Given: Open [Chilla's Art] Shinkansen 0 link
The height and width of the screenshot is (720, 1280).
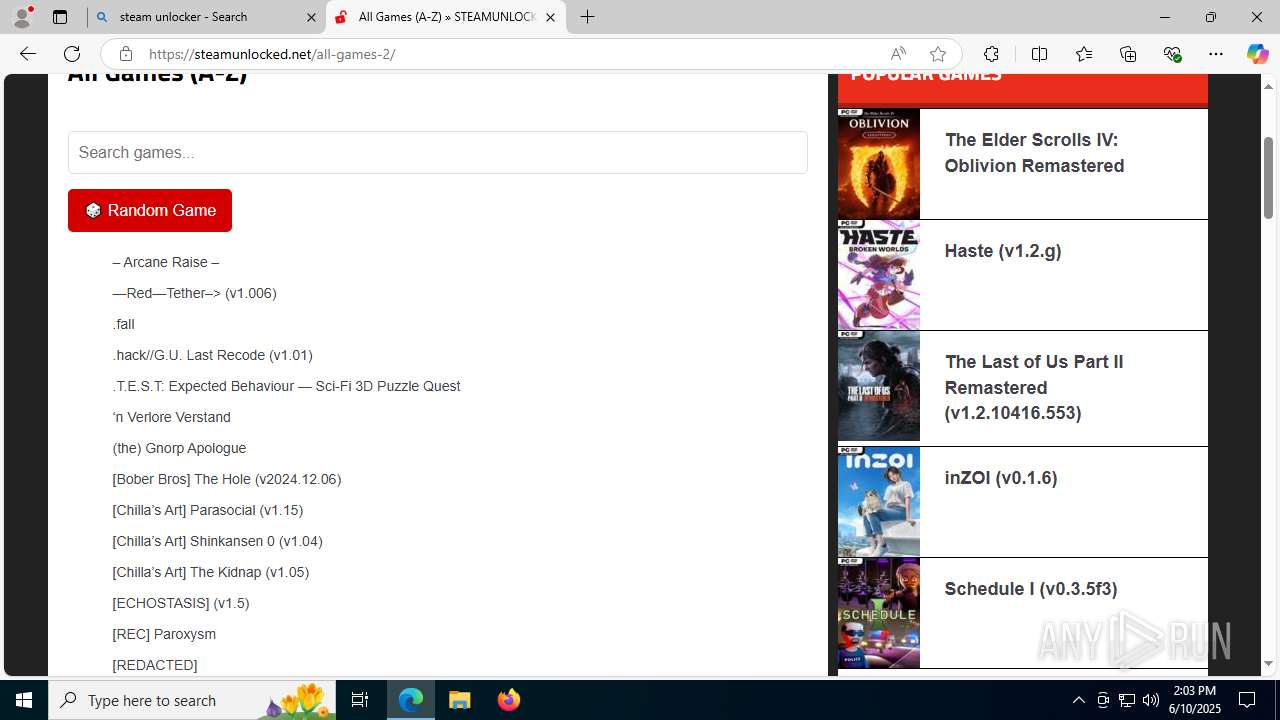Looking at the screenshot, I should point(217,541).
